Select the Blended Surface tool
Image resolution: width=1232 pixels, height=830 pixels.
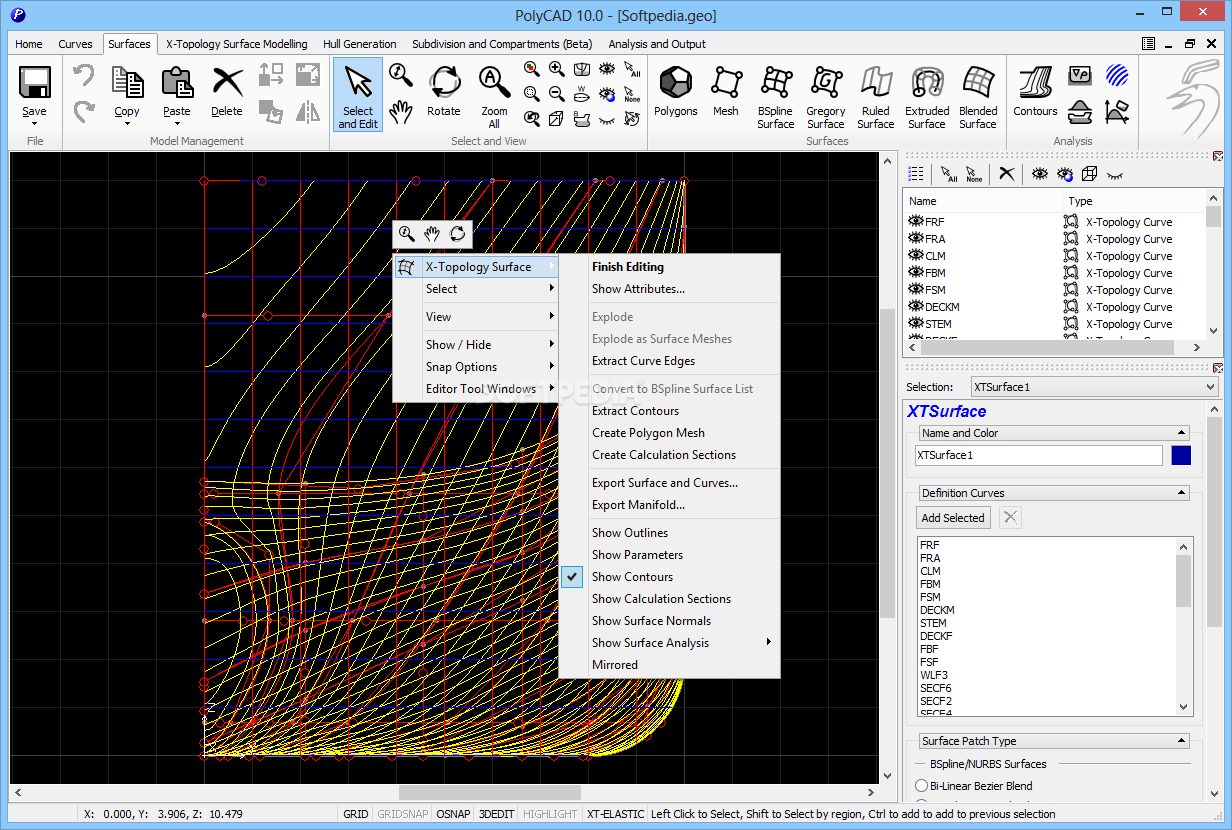pyautogui.click(x=978, y=97)
